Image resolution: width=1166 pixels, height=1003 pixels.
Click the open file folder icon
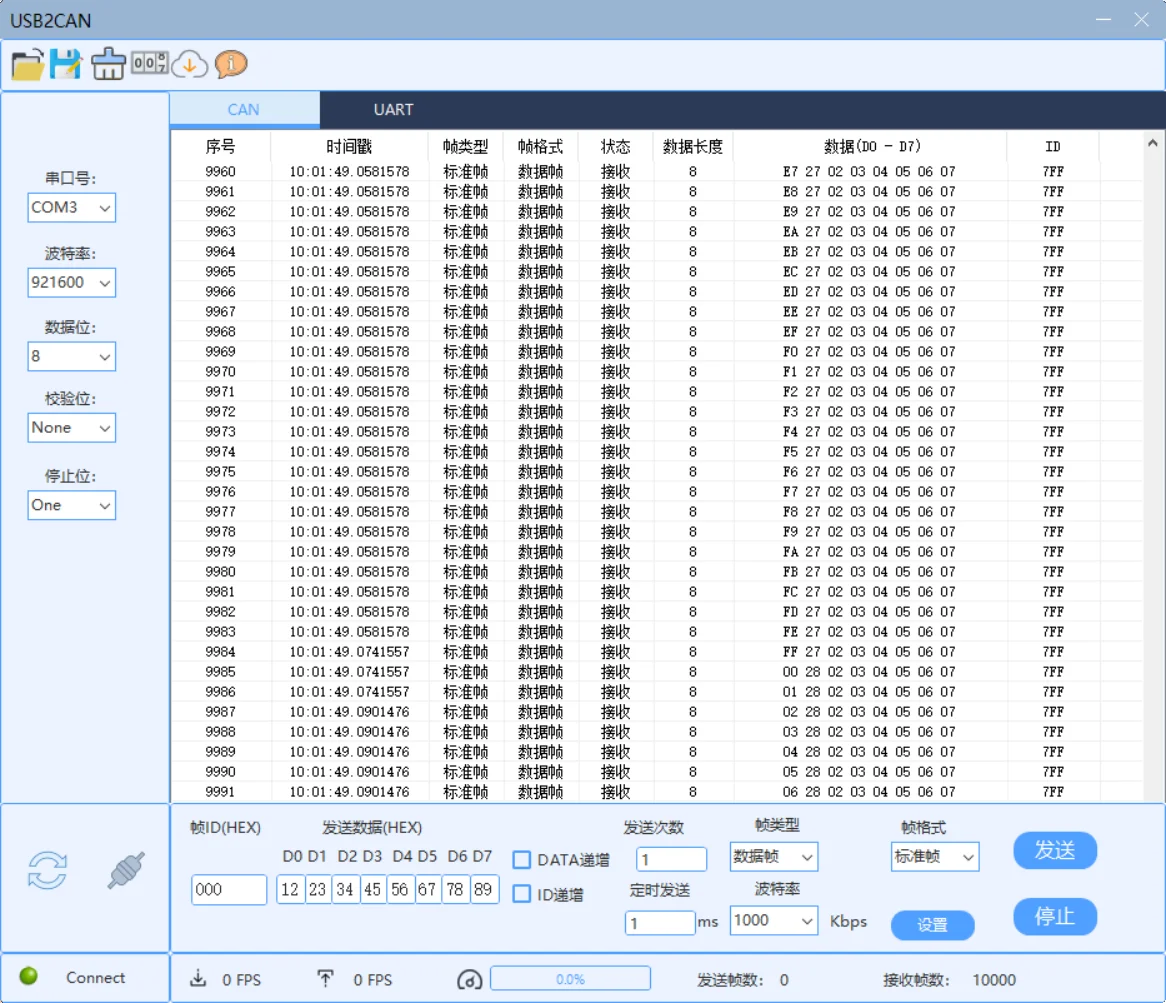27,65
